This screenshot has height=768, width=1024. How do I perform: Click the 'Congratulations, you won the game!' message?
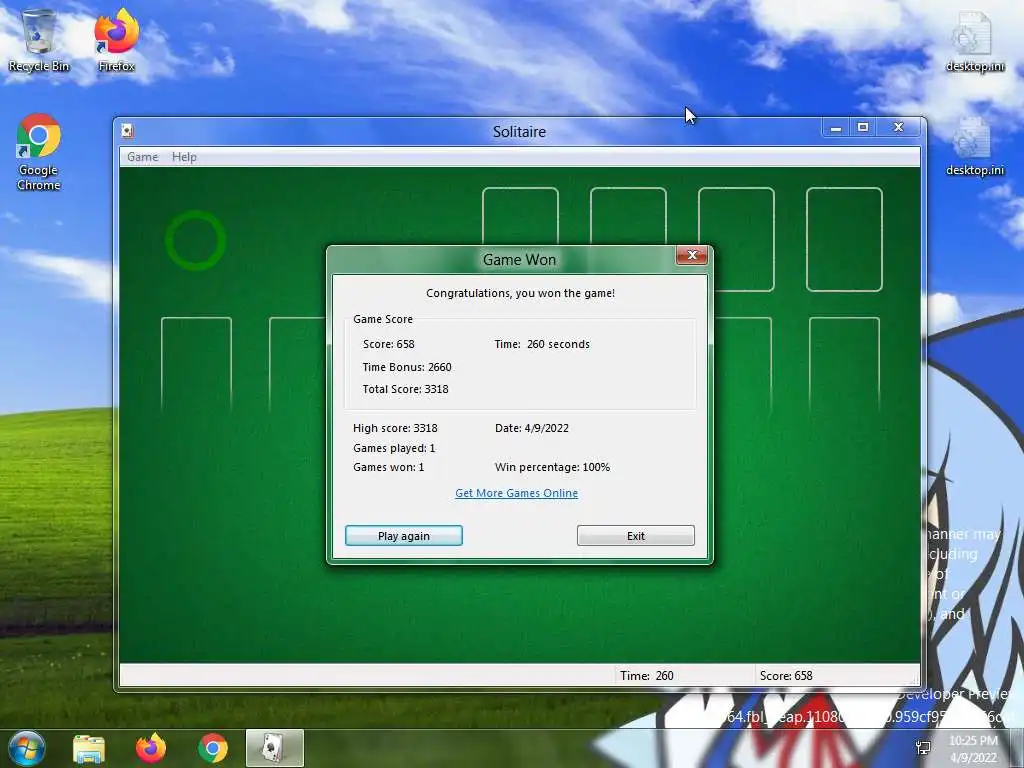520,293
